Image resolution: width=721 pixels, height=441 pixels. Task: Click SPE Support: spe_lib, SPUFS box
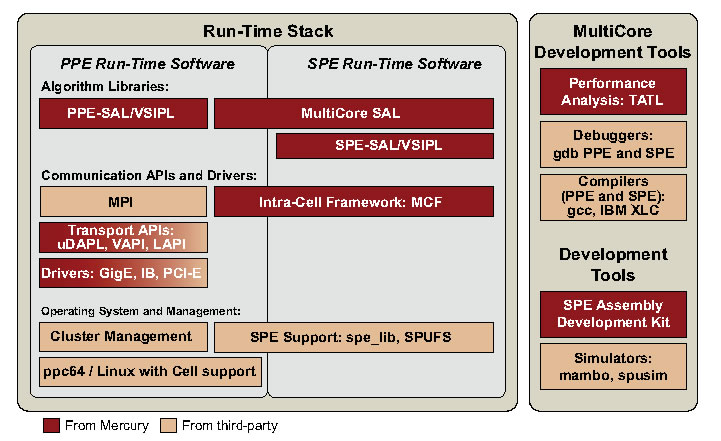point(354,337)
